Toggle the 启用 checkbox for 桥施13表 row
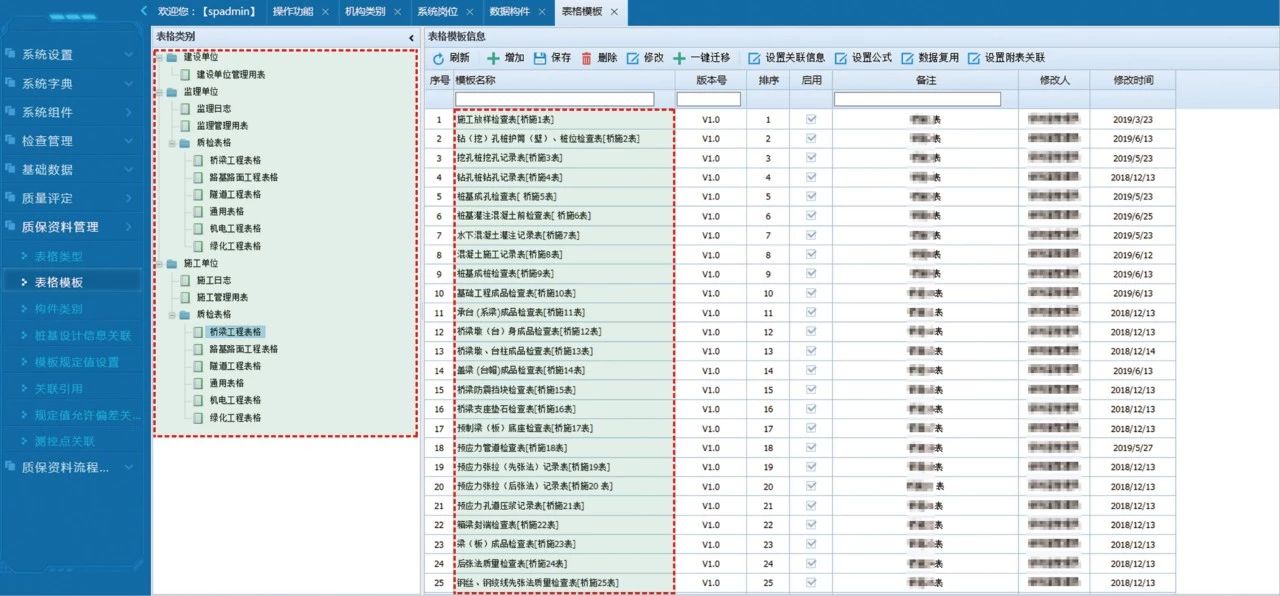The height and width of the screenshot is (596, 1280). tap(811, 351)
